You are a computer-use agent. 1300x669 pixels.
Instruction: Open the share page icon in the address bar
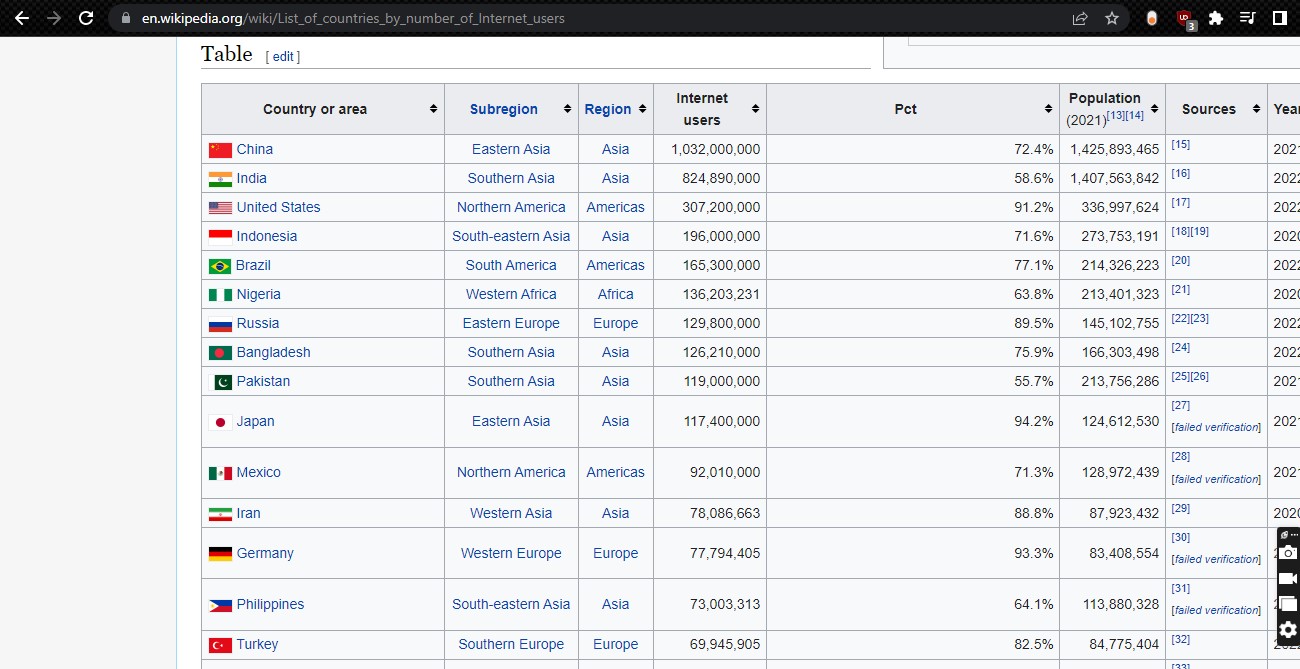(1080, 18)
